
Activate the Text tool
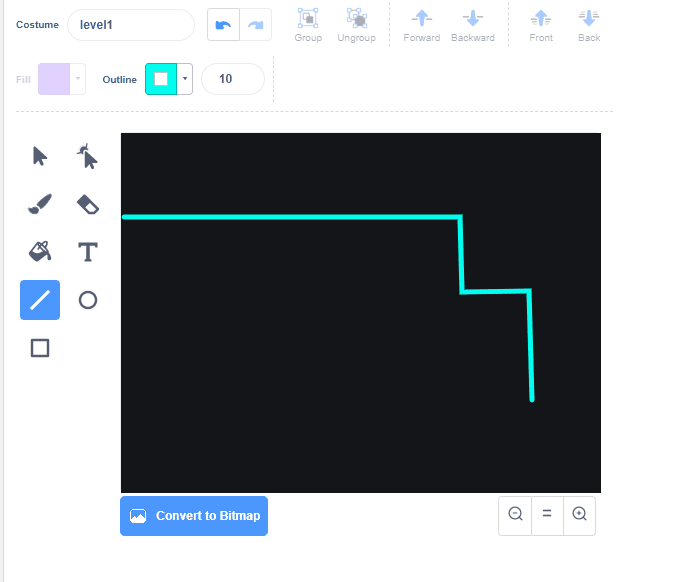pyautogui.click(x=88, y=252)
